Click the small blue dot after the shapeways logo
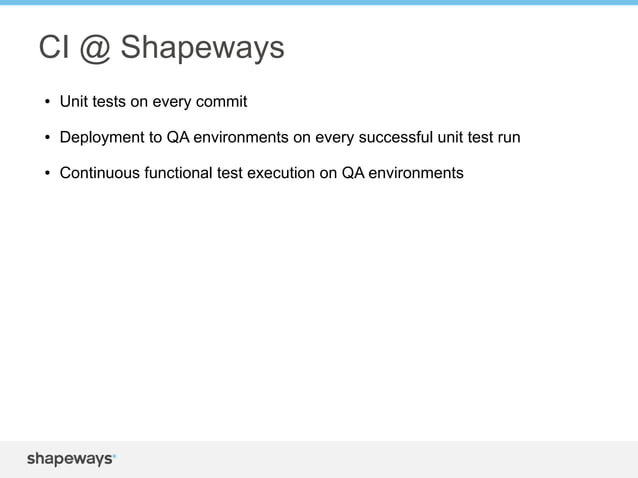 tap(114, 455)
